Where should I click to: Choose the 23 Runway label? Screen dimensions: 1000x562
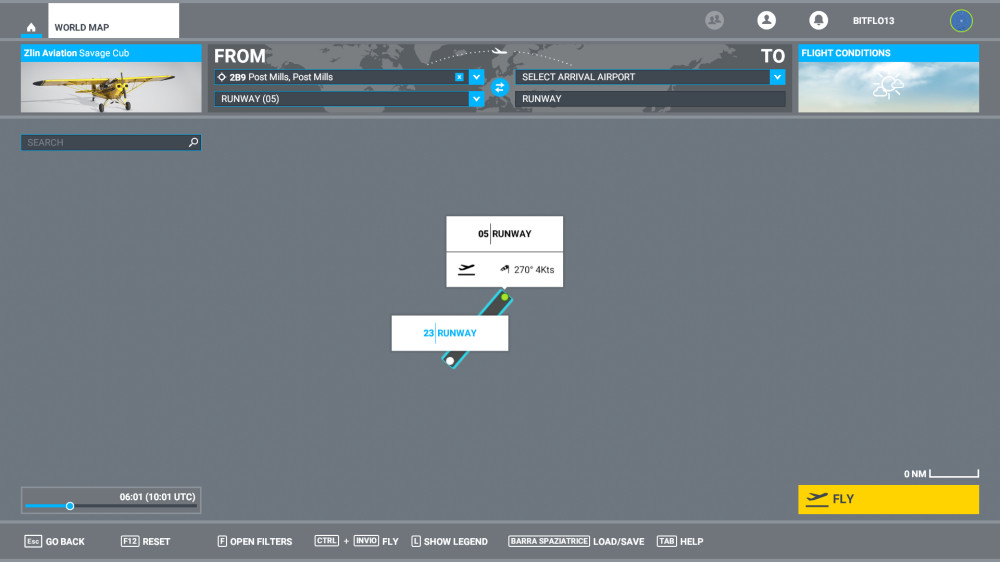pos(450,333)
